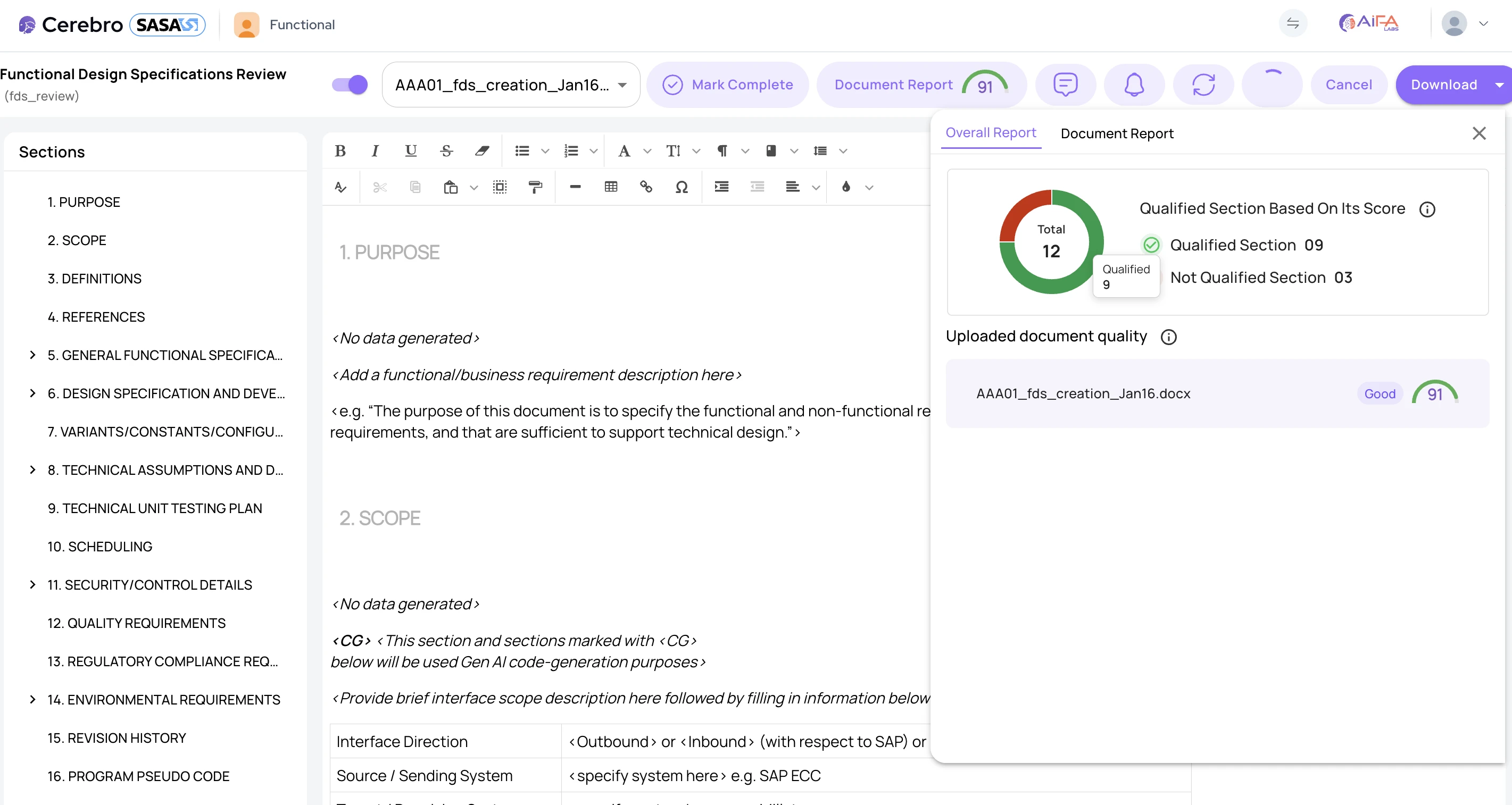This screenshot has height=805, width=1512.
Task: Select the Overall Report tab
Action: [x=990, y=132]
